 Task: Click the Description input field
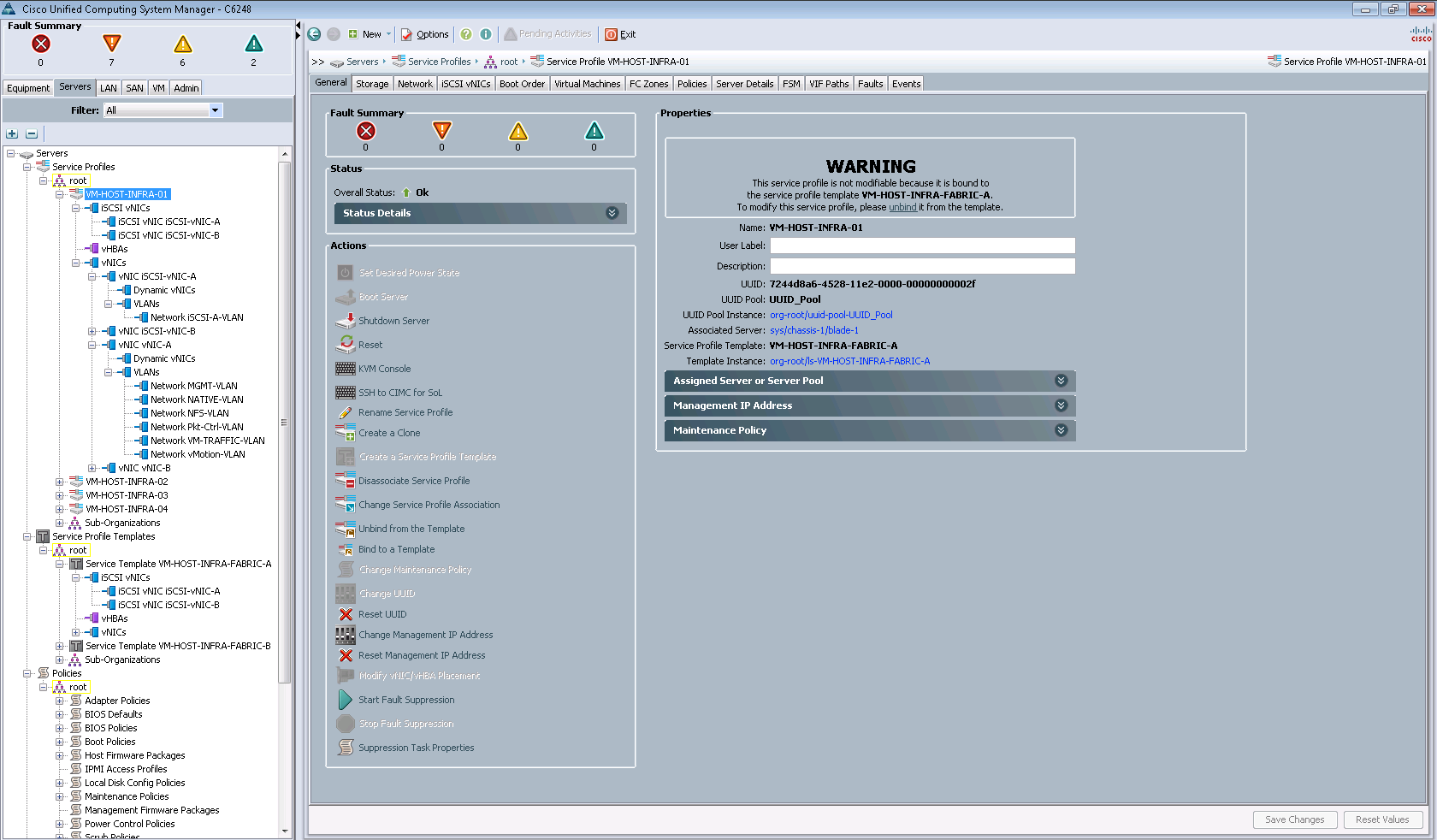pos(922,266)
